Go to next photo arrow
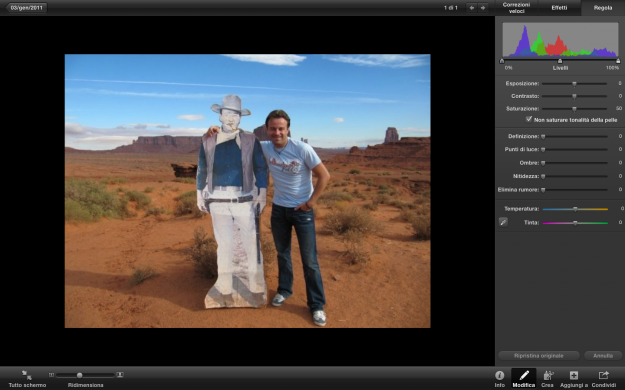The height and width of the screenshot is (390, 625). pyautogui.click(x=483, y=8)
